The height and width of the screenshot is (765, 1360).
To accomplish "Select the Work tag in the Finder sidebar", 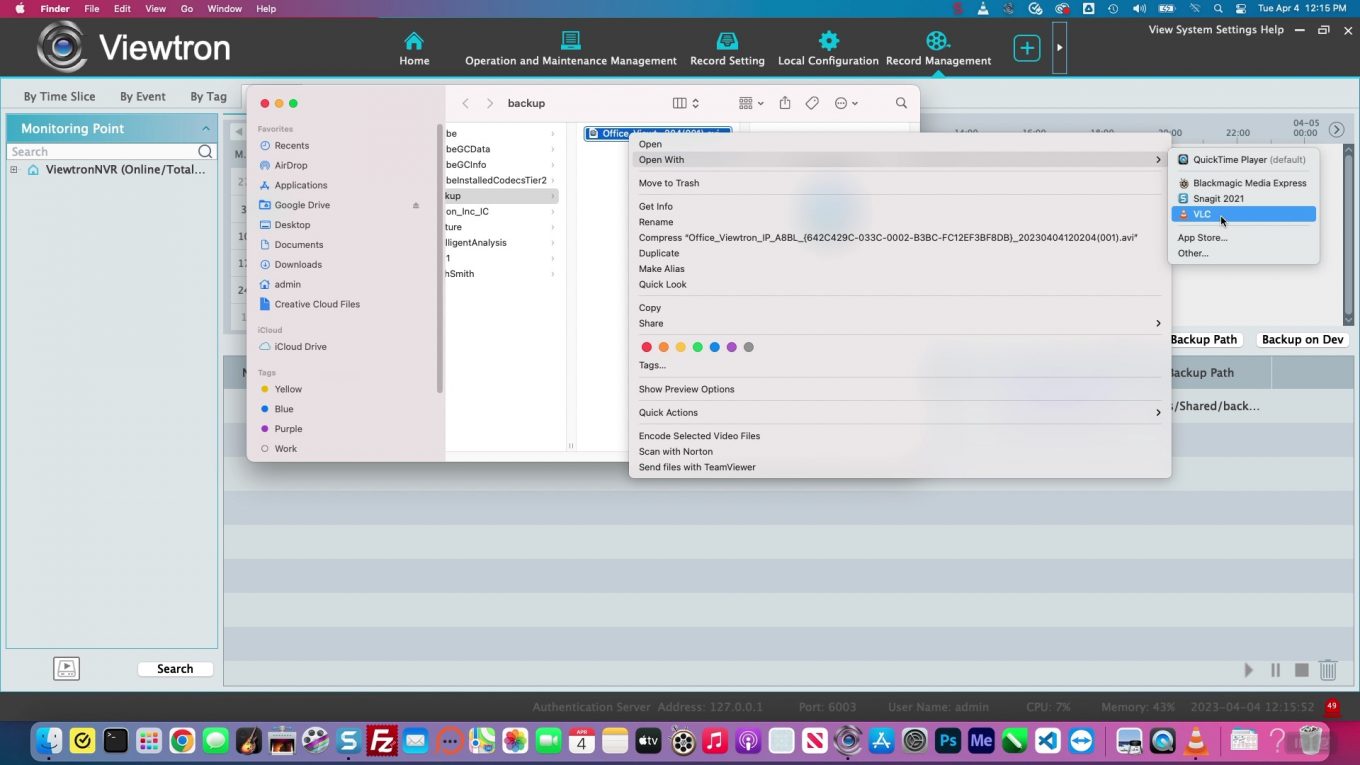I will click(285, 448).
